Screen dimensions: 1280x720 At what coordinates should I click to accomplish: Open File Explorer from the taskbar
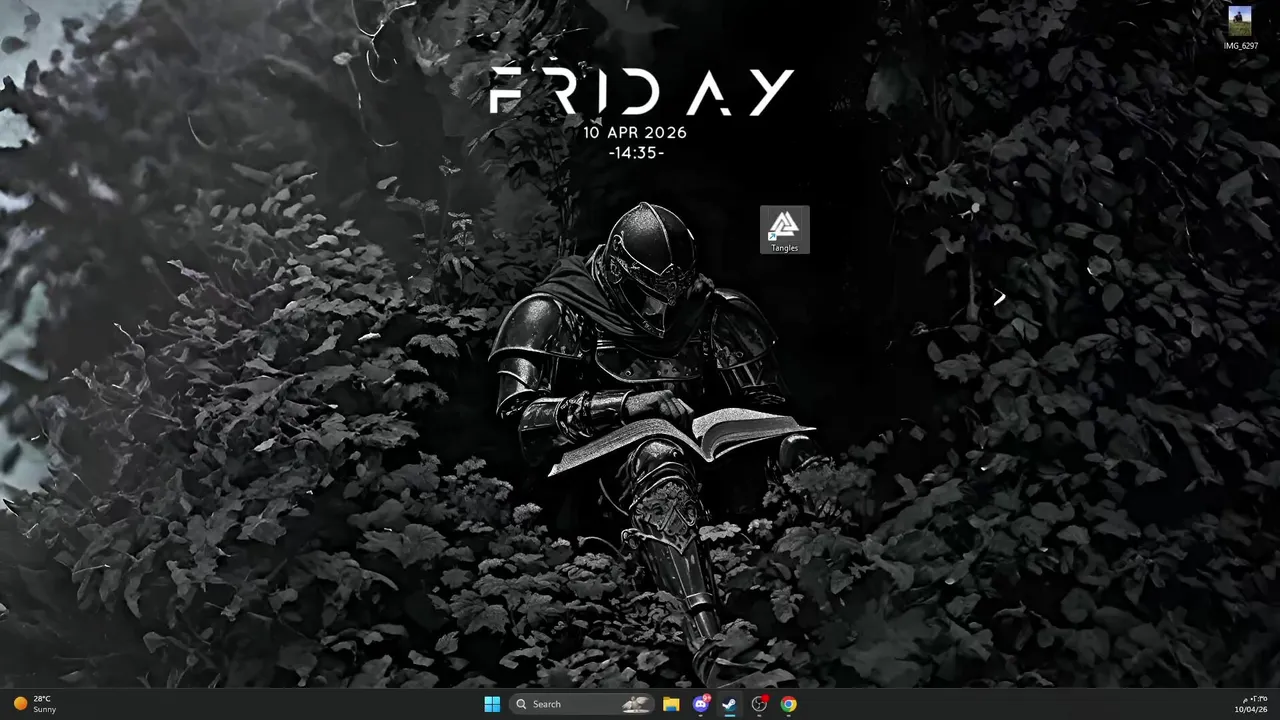671,704
